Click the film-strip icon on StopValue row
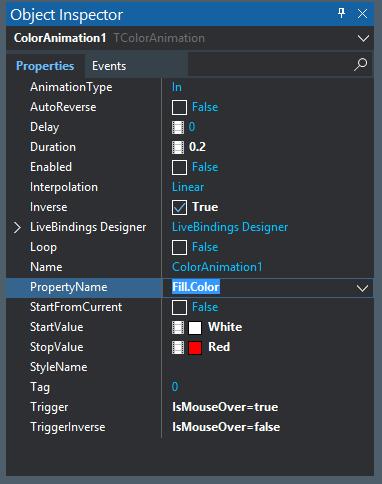 (178, 347)
